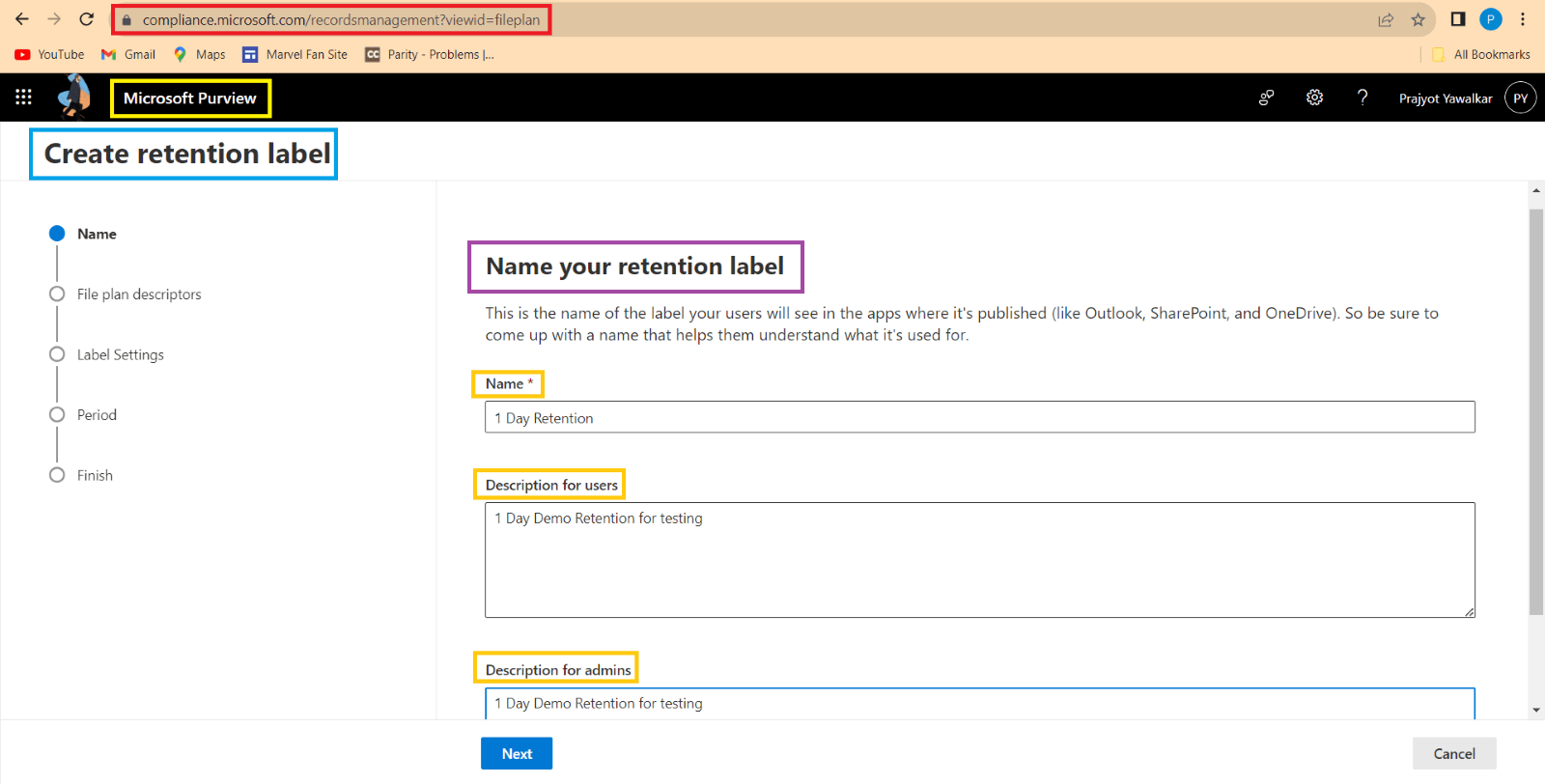Select the Label Settings step
1545x784 pixels.
121,354
